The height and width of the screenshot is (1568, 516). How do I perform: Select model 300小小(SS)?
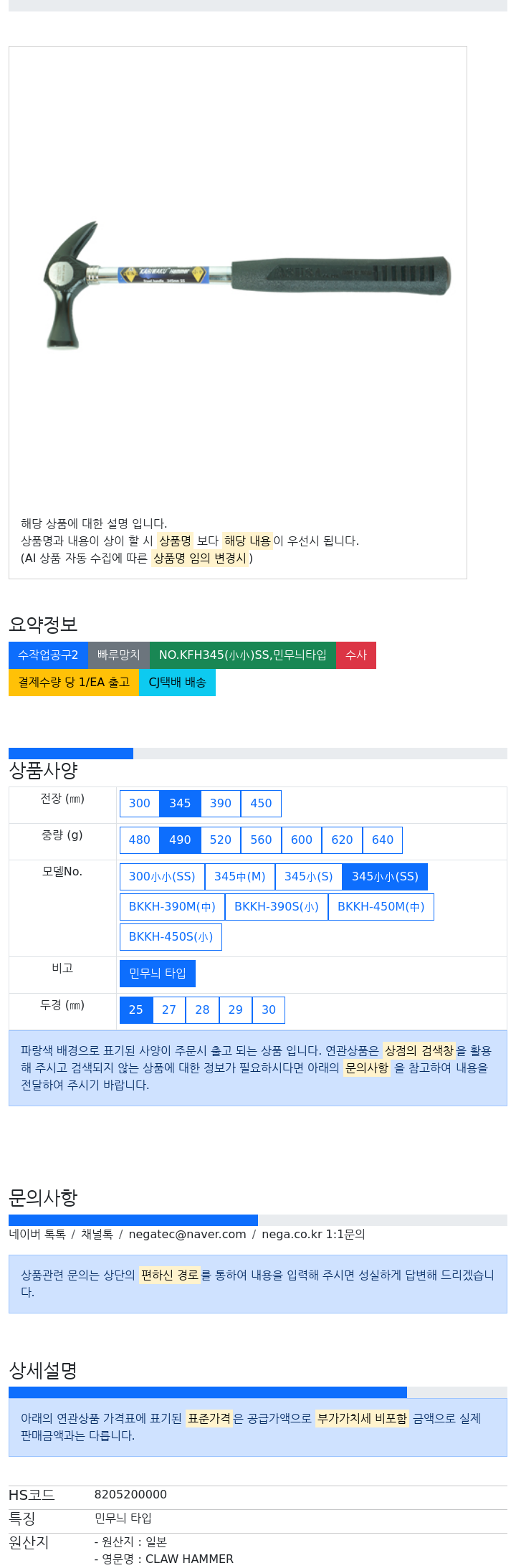(162, 876)
